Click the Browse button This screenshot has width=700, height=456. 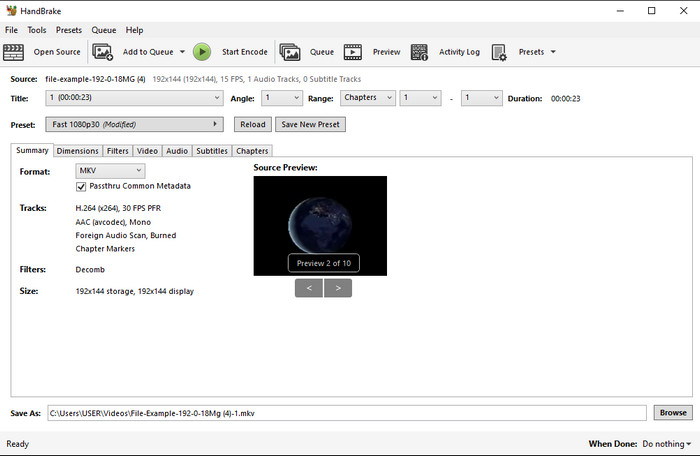[673, 413]
